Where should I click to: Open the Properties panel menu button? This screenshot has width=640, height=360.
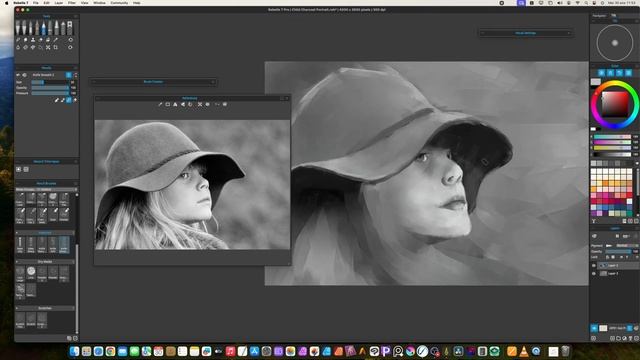(x=76, y=68)
